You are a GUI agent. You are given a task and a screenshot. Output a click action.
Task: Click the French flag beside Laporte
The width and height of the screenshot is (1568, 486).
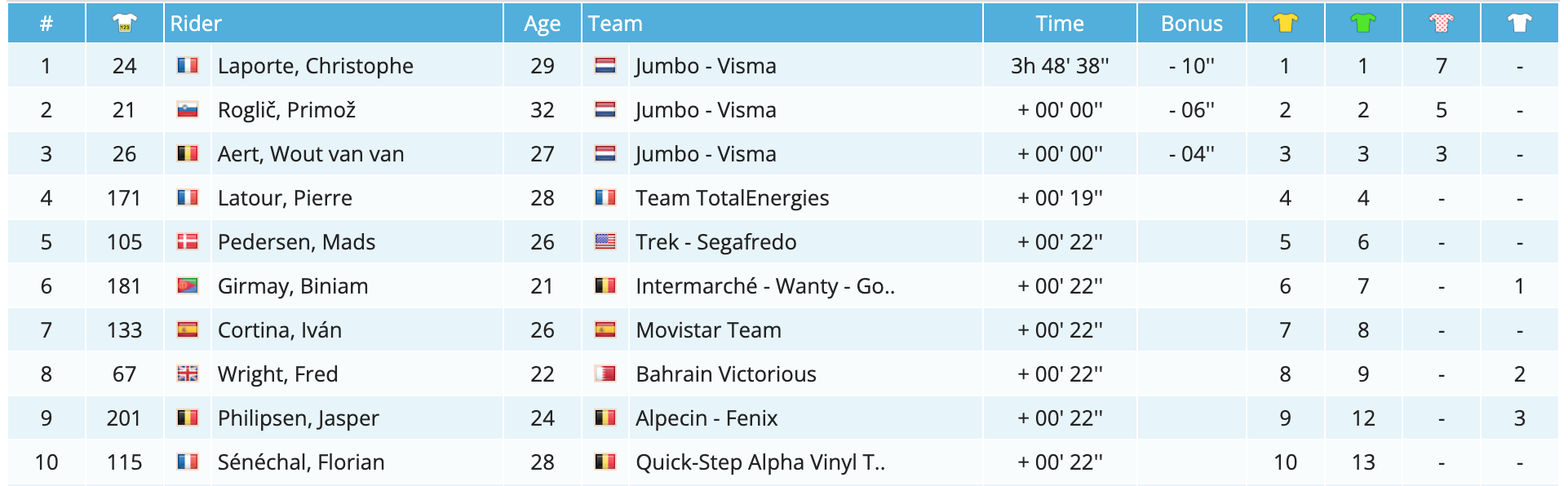click(x=188, y=65)
